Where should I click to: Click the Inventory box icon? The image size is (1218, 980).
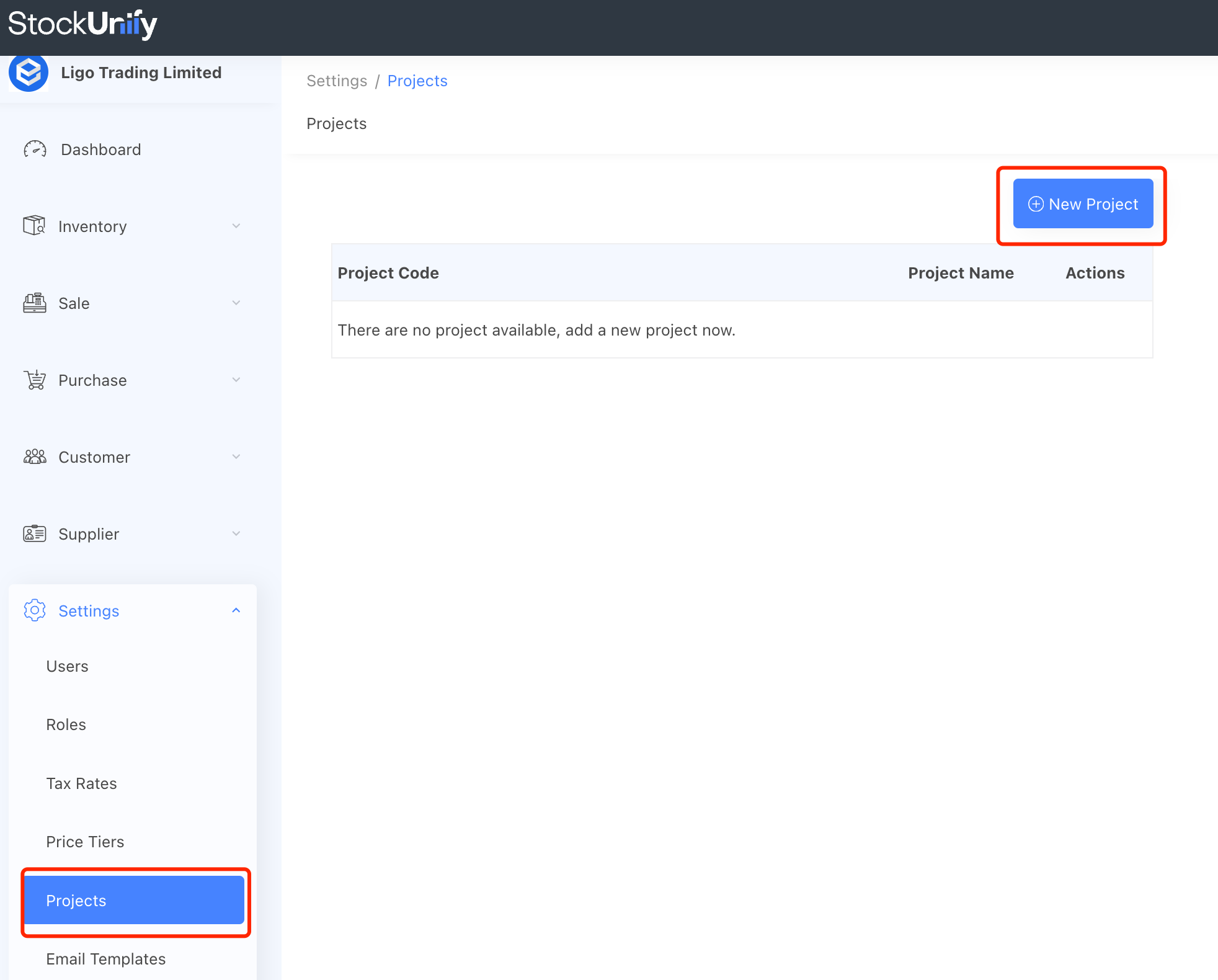point(34,226)
